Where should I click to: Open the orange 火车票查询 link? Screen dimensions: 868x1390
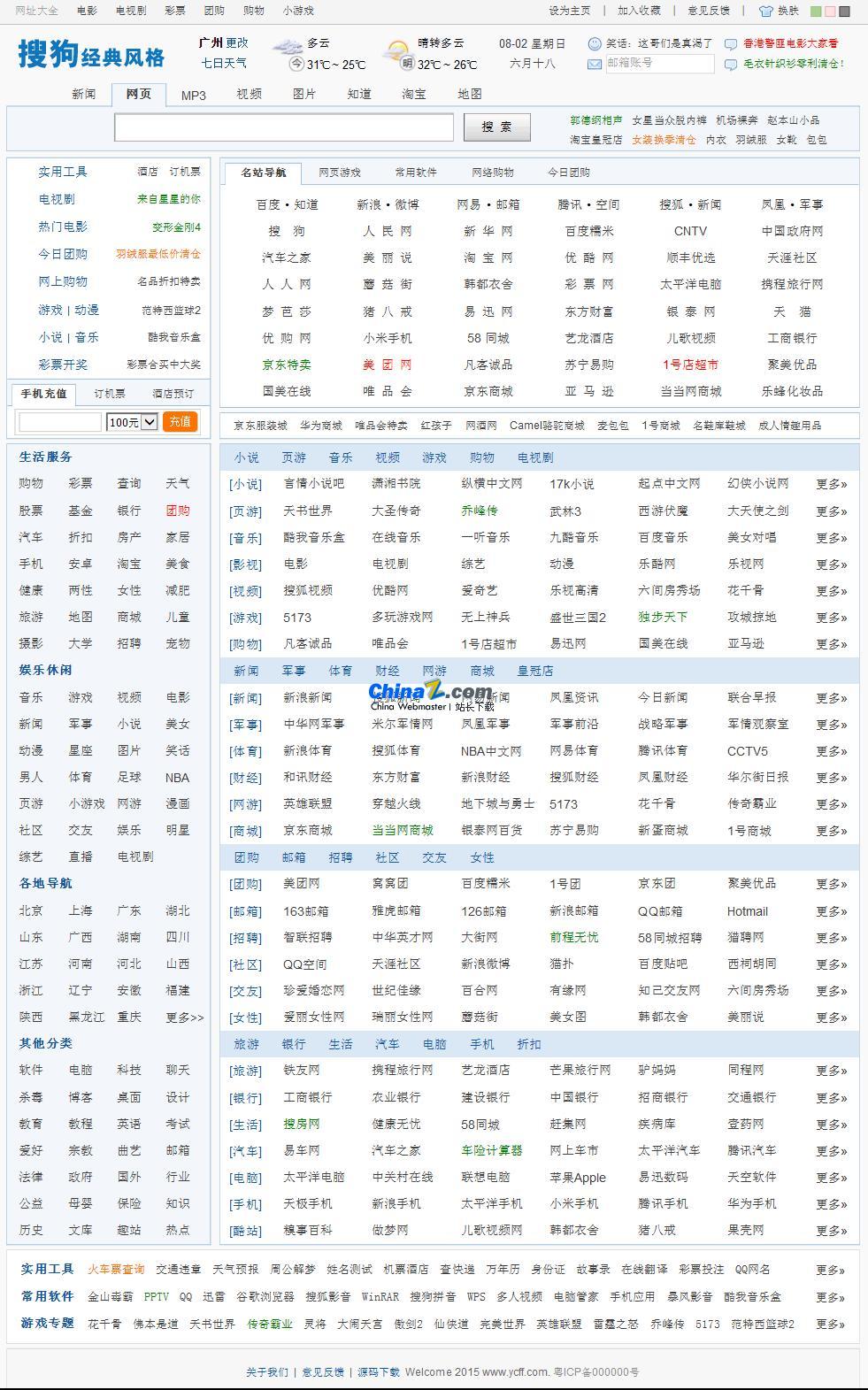point(116,1270)
